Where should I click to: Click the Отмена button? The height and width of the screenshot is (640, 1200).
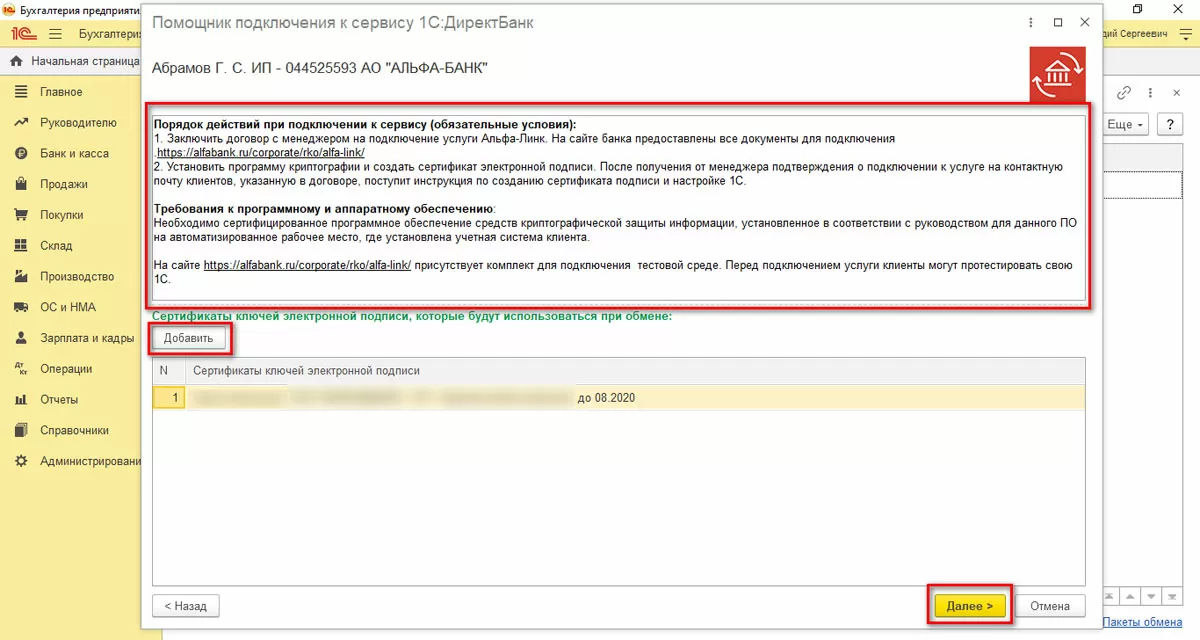(1050, 606)
